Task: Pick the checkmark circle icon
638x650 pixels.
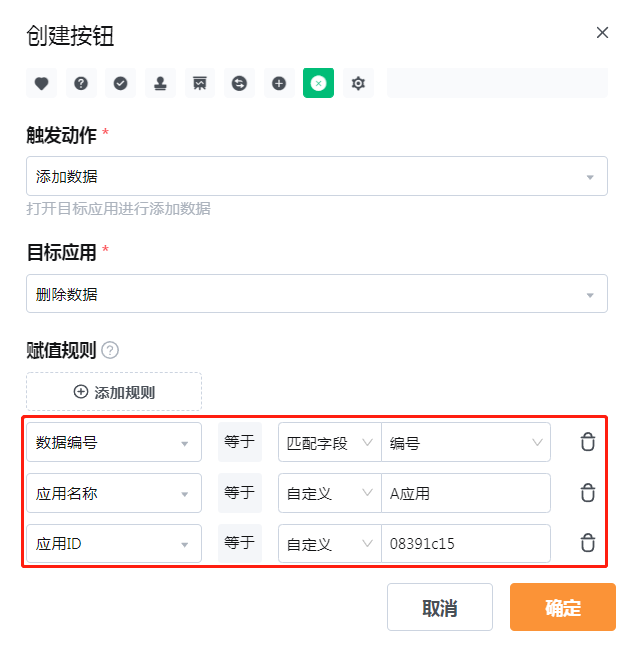Action: point(121,83)
